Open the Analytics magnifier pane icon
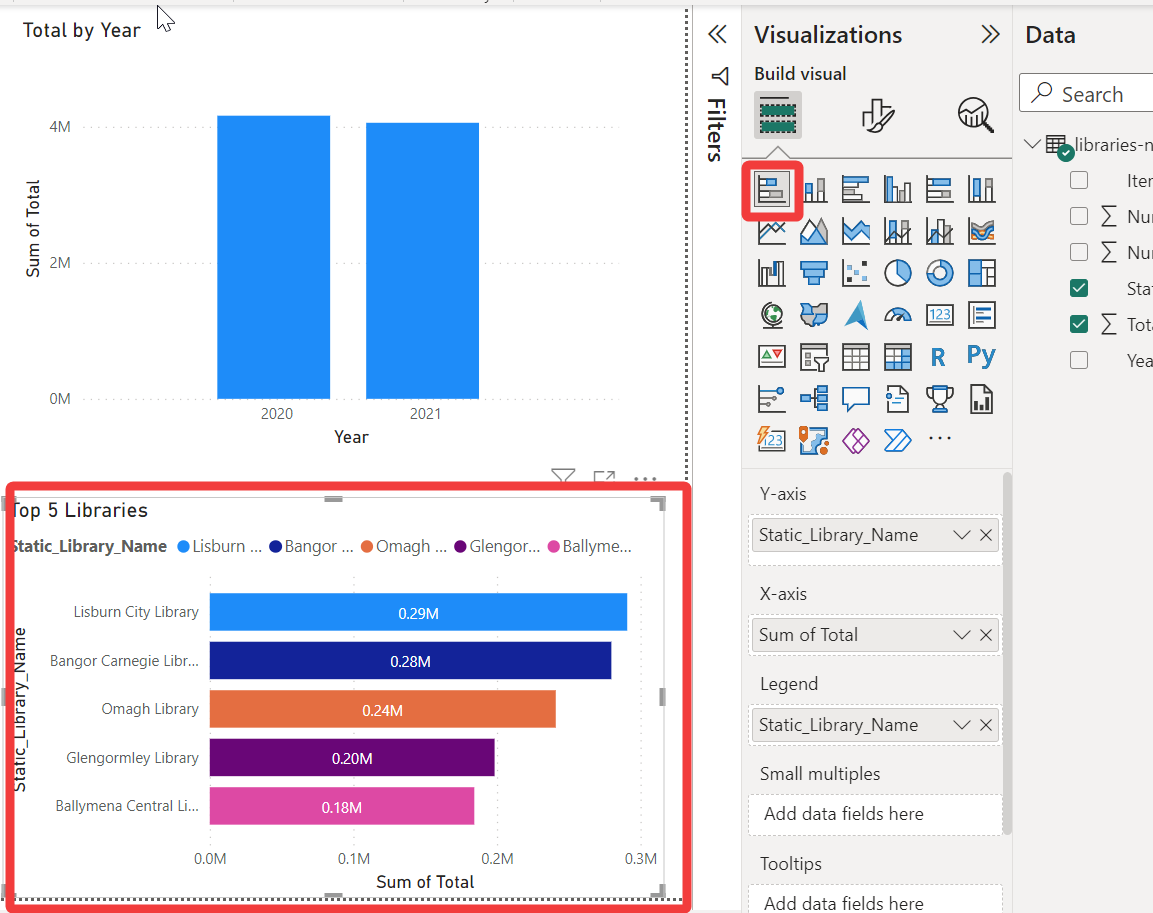This screenshot has width=1153, height=913. click(x=975, y=115)
